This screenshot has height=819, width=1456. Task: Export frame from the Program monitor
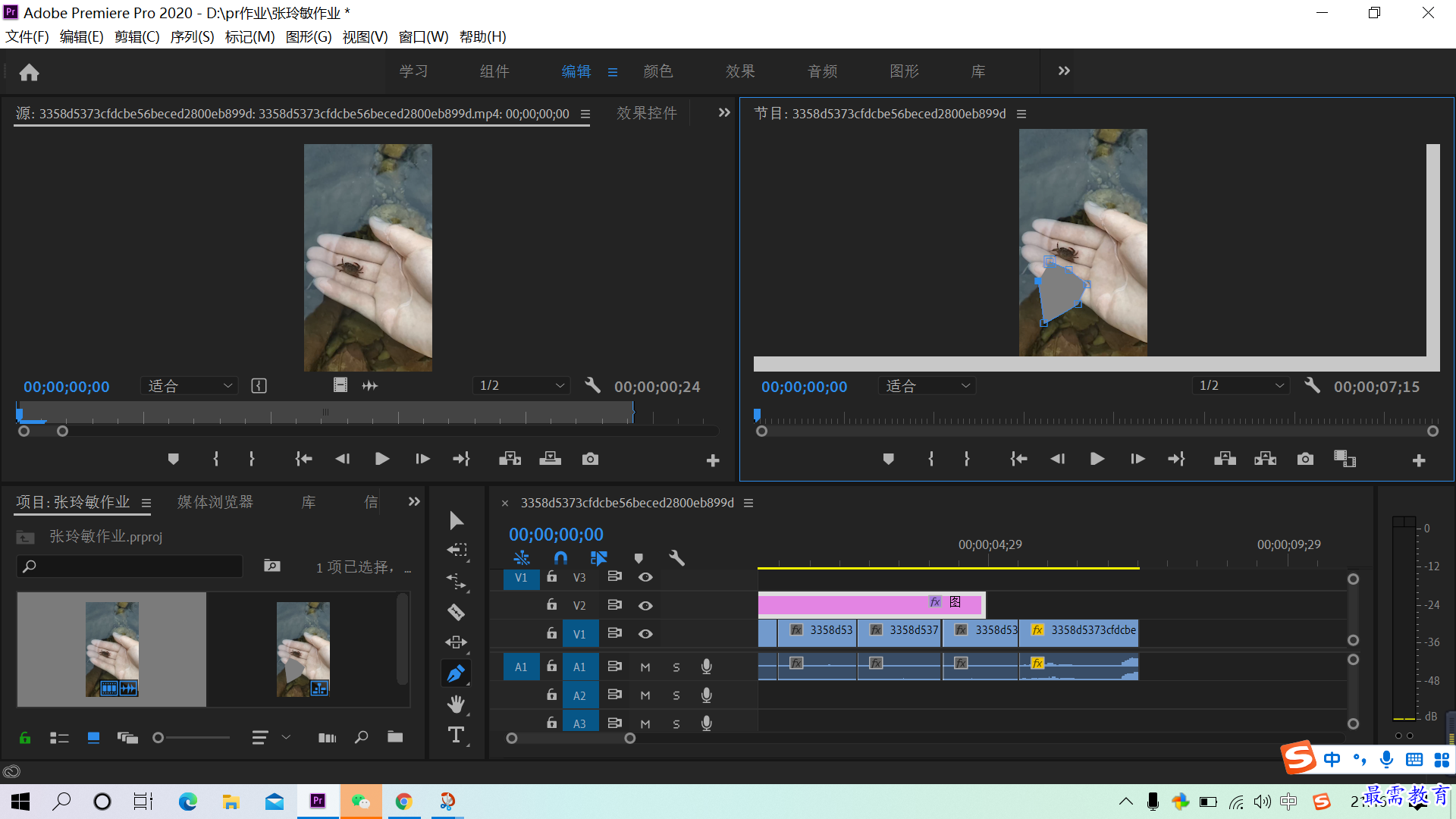pos(1305,459)
